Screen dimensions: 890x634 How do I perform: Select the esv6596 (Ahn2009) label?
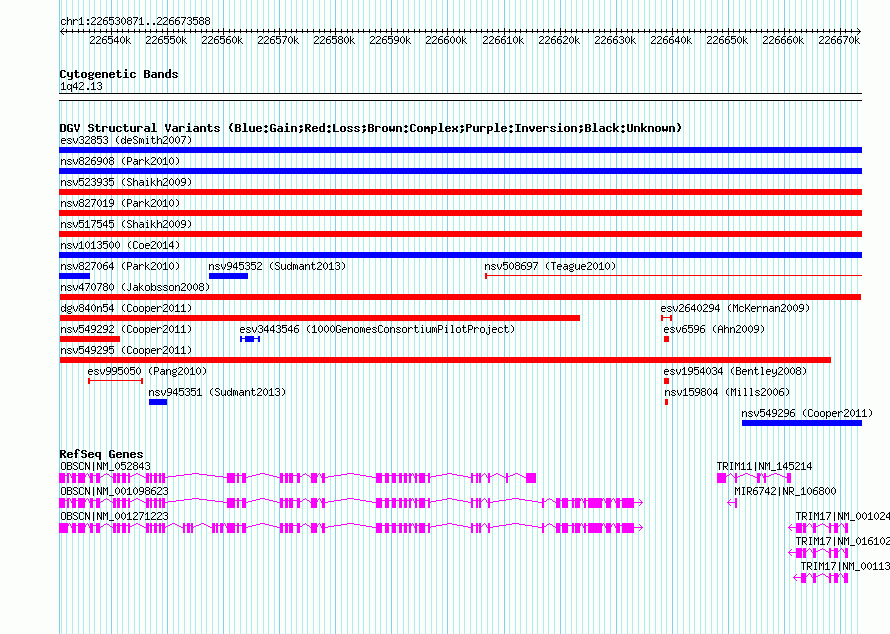pos(714,329)
